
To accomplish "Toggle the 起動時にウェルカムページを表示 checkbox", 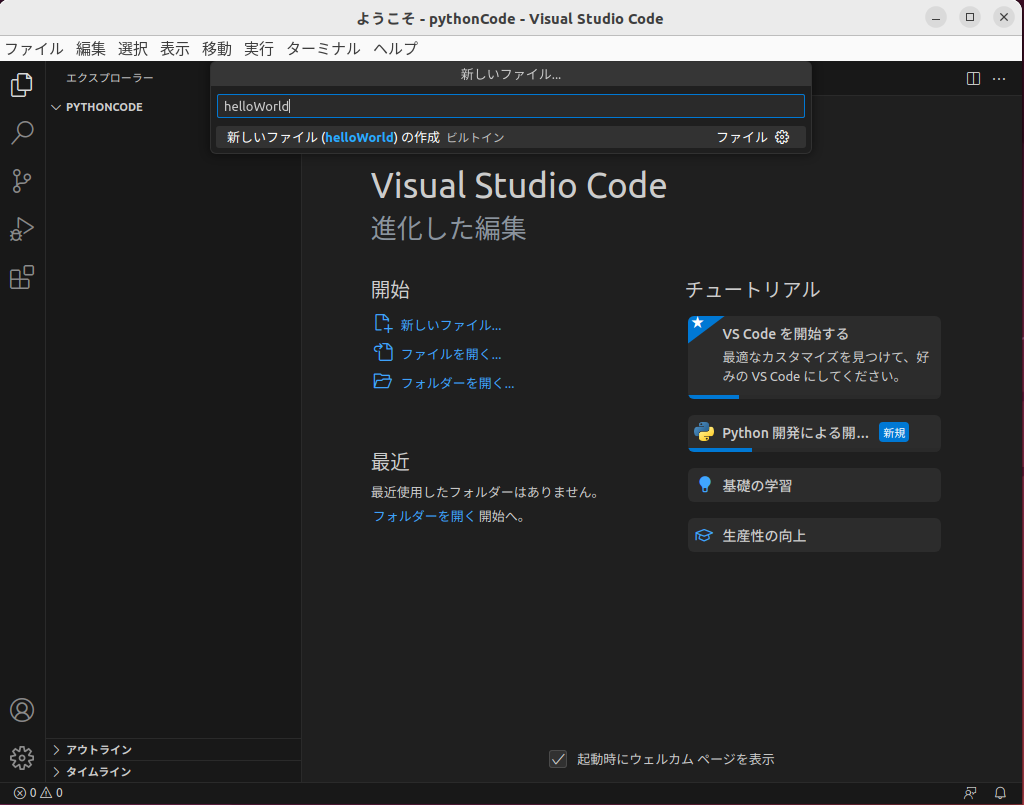I will [x=557, y=759].
